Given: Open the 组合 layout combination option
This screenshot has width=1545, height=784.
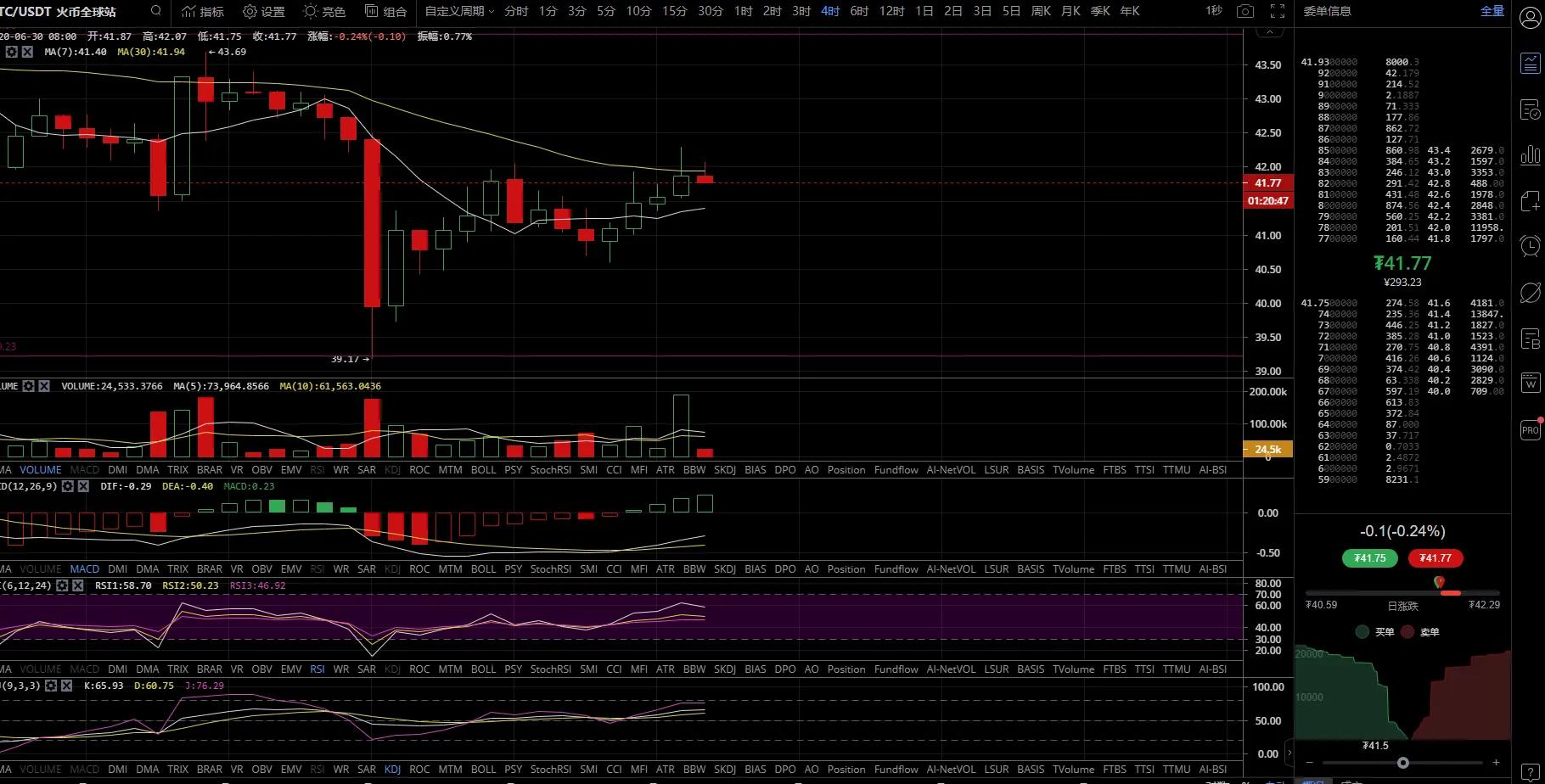Looking at the screenshot, I should [386, 11].
